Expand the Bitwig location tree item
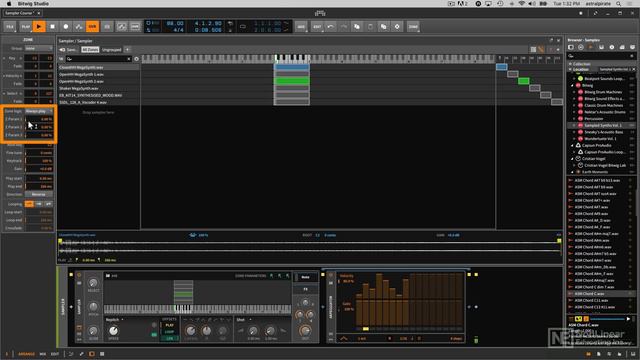This screenshot has height=360, width=640. coord(573,85)
